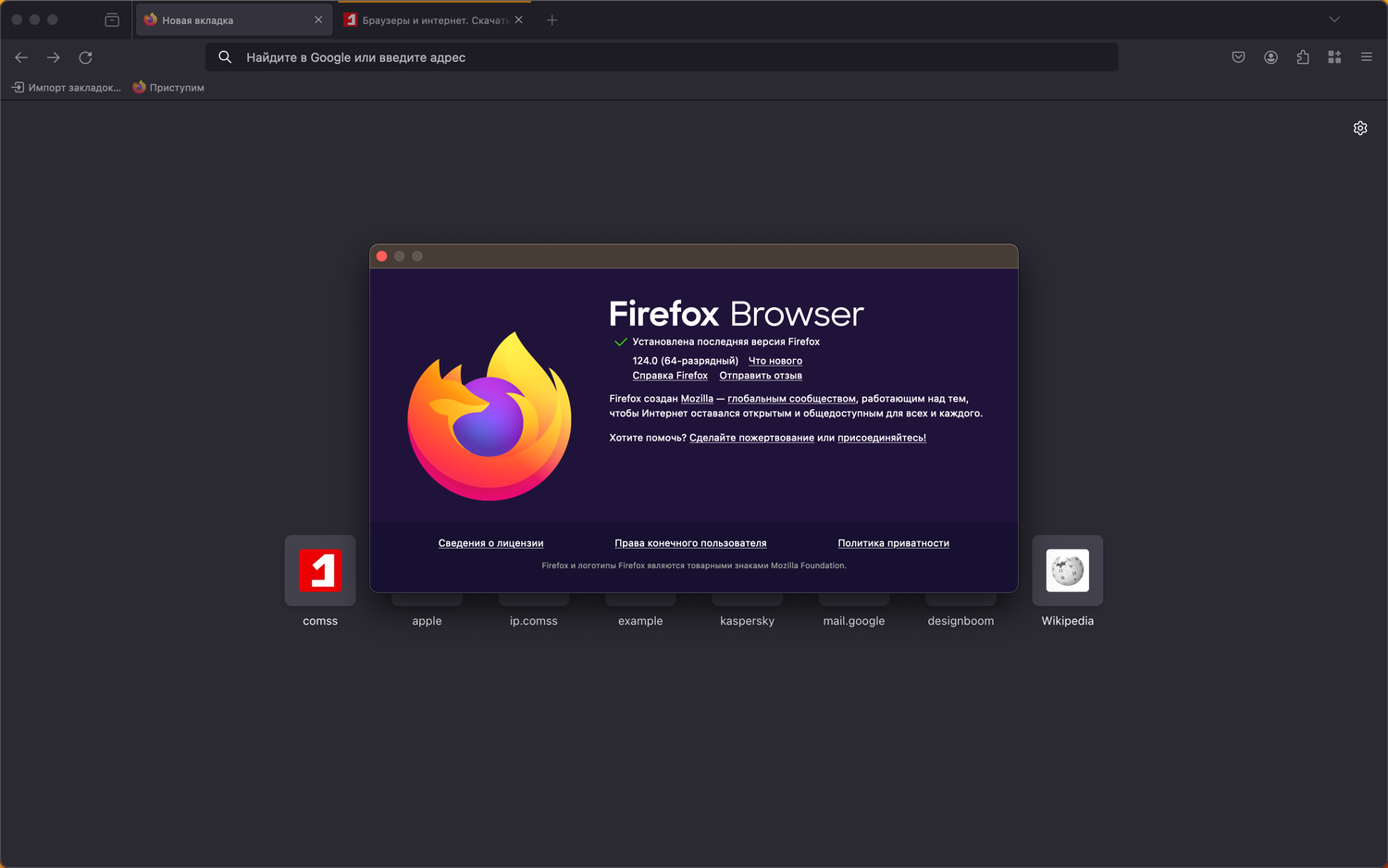This screenshot has width=1388, height=868.
Task: Open the Pocket saved list
Action: click(1238, 57)
